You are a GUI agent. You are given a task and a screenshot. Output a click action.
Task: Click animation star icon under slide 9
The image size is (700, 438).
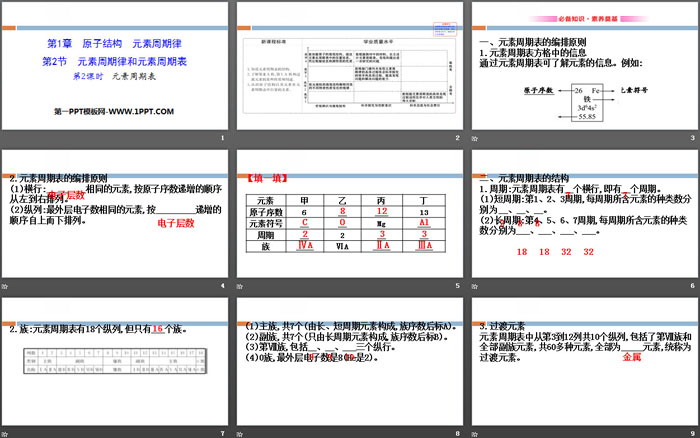pos(475,434)
